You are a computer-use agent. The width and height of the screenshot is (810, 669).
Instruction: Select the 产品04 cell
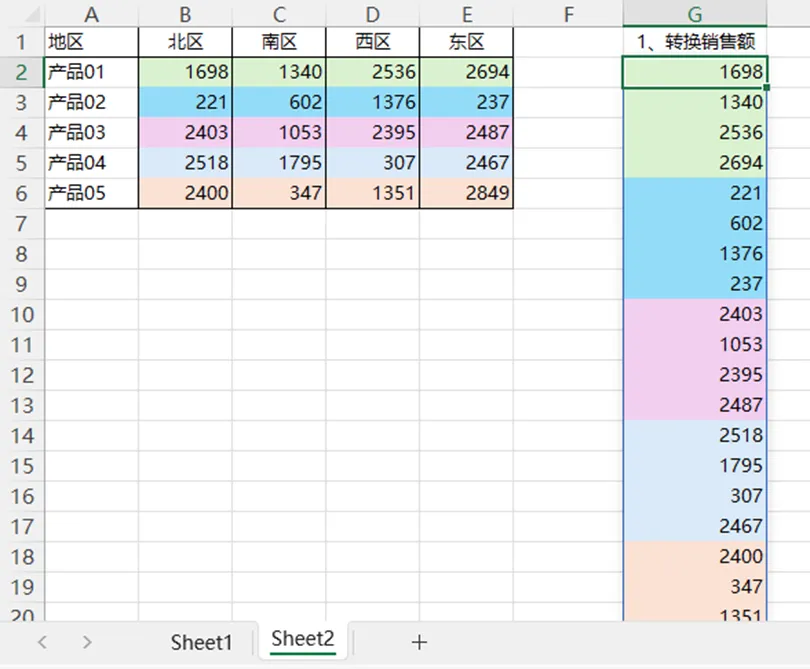pos(91,163)
